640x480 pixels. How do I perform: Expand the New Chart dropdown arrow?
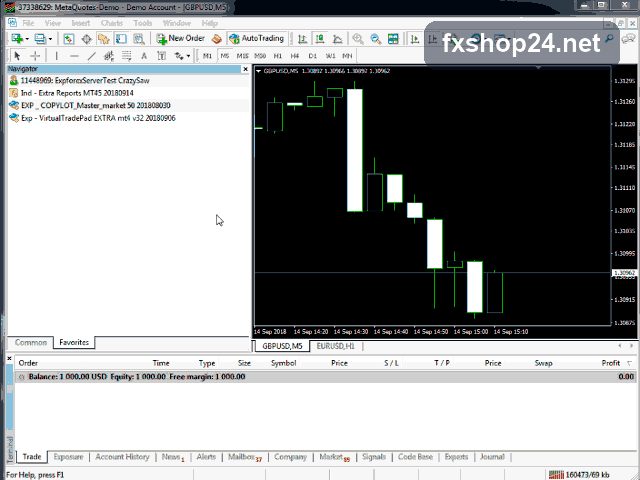tap(27, 39)
